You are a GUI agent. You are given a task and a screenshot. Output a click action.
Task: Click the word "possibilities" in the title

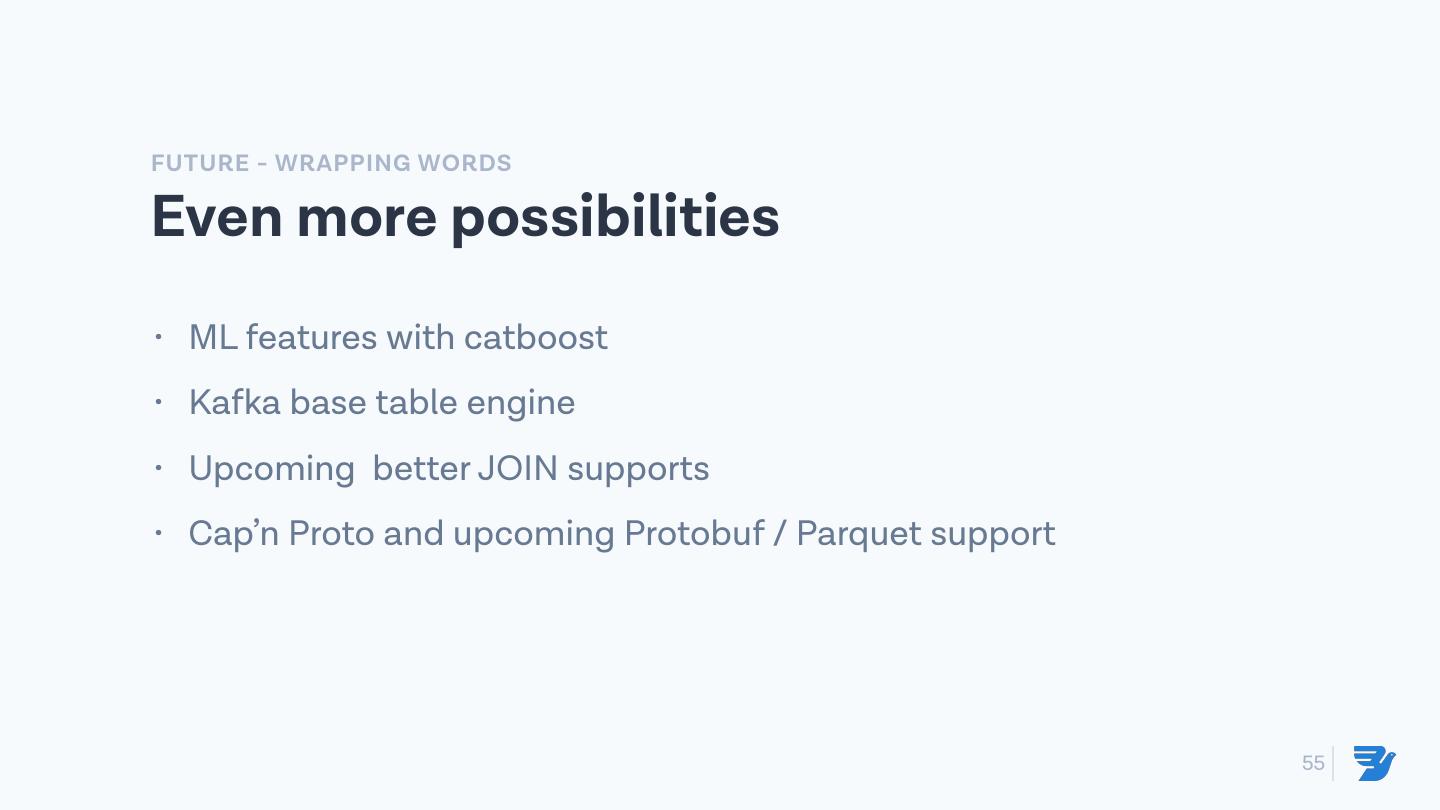click(x=615, y=216)
